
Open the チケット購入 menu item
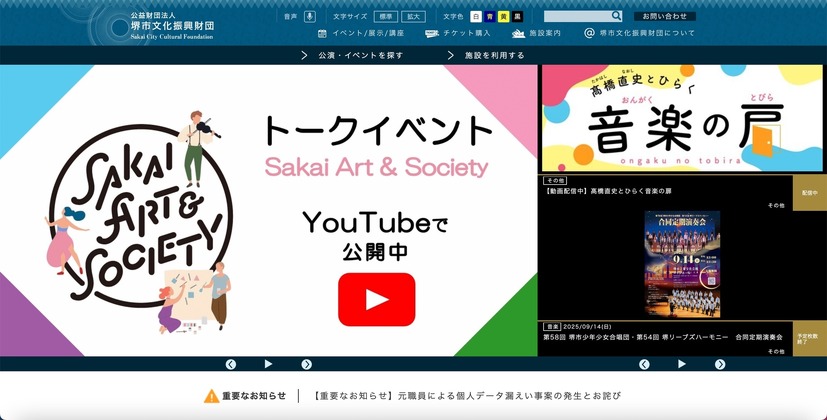467,33
